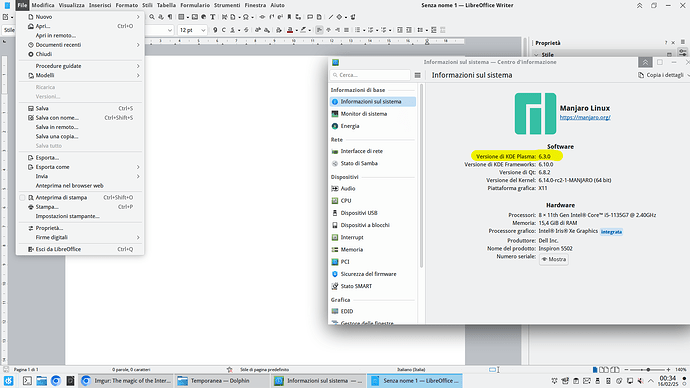Image resolution: width=690 pixels, height=388 pixels.
Task: Click the unordered bullet list icon
Action: pos(357,30)
